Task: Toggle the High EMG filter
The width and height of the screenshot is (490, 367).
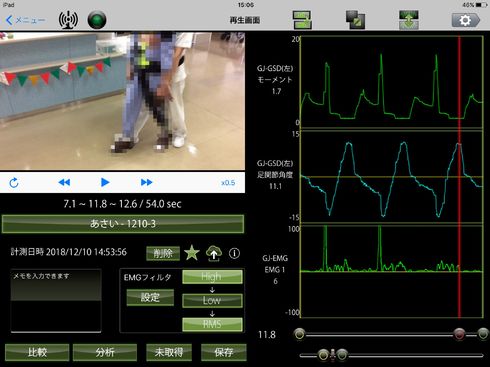Action: [x=212, y=276]
